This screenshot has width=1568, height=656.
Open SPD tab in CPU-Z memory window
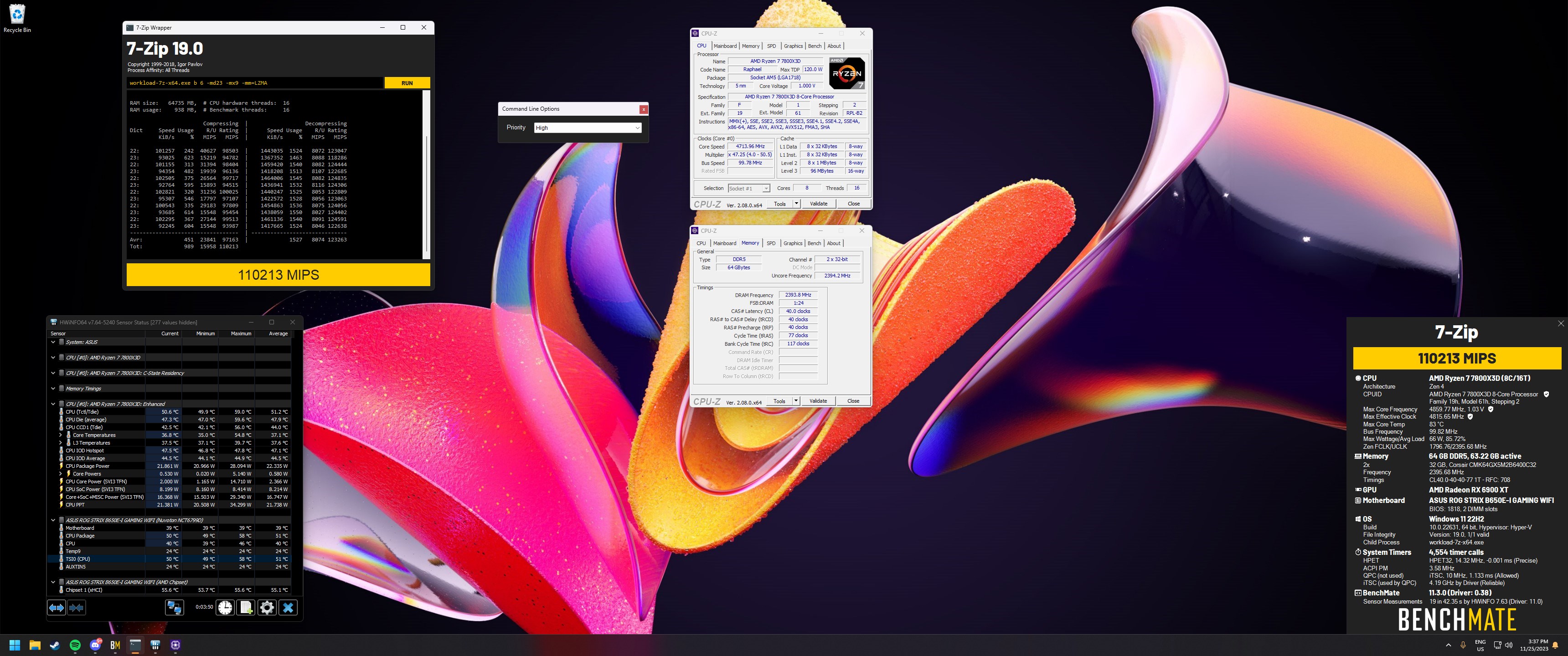(771, 243)
